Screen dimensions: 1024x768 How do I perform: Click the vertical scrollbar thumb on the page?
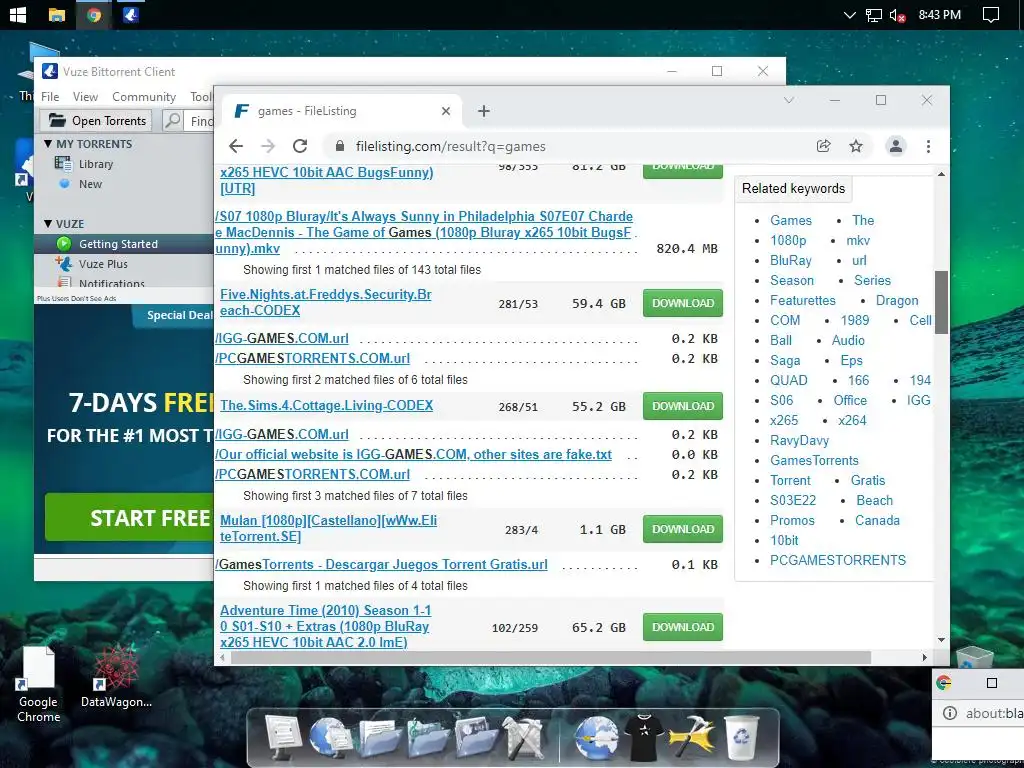tap(941, 302)
